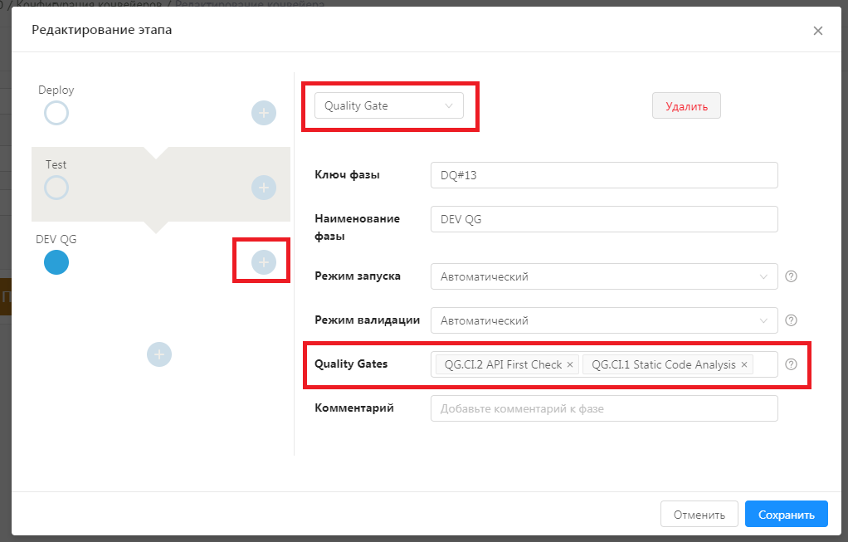The image size is (849, 543).
Task: Click the plus icon next to Deploy
Action: 263,113
